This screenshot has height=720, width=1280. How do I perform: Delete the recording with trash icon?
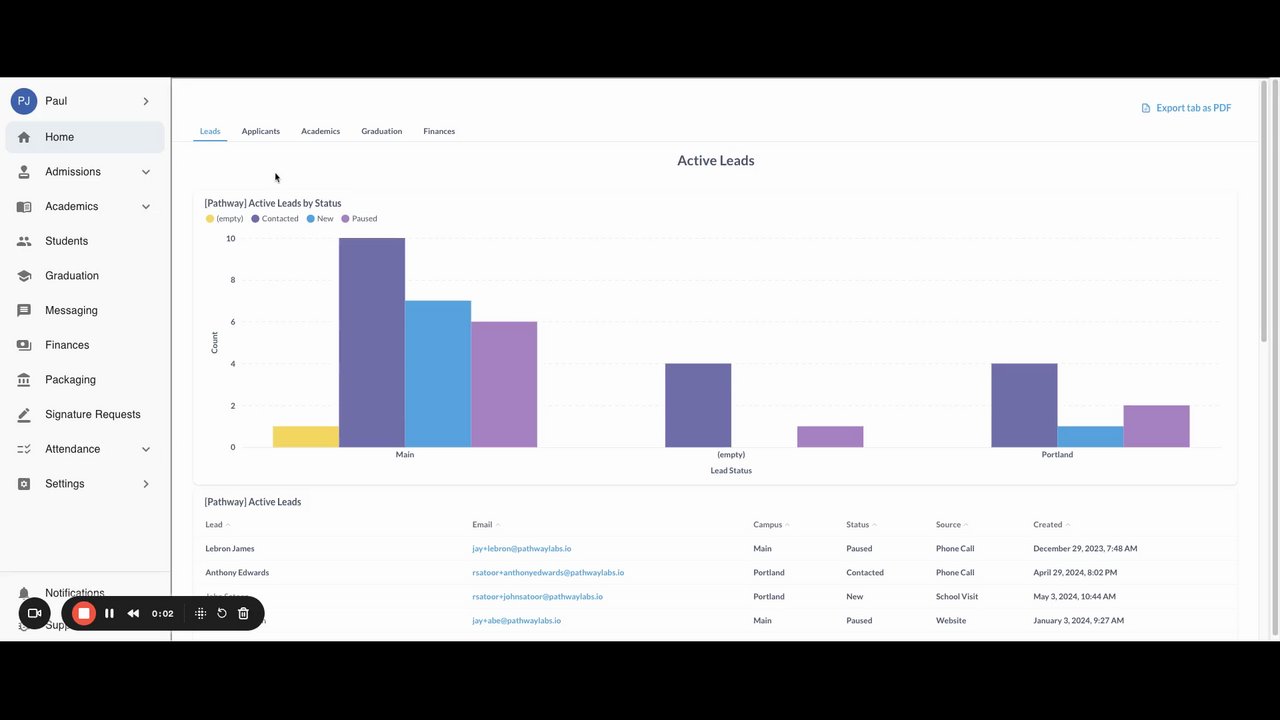pyautogui.click(x=243, y=613)
